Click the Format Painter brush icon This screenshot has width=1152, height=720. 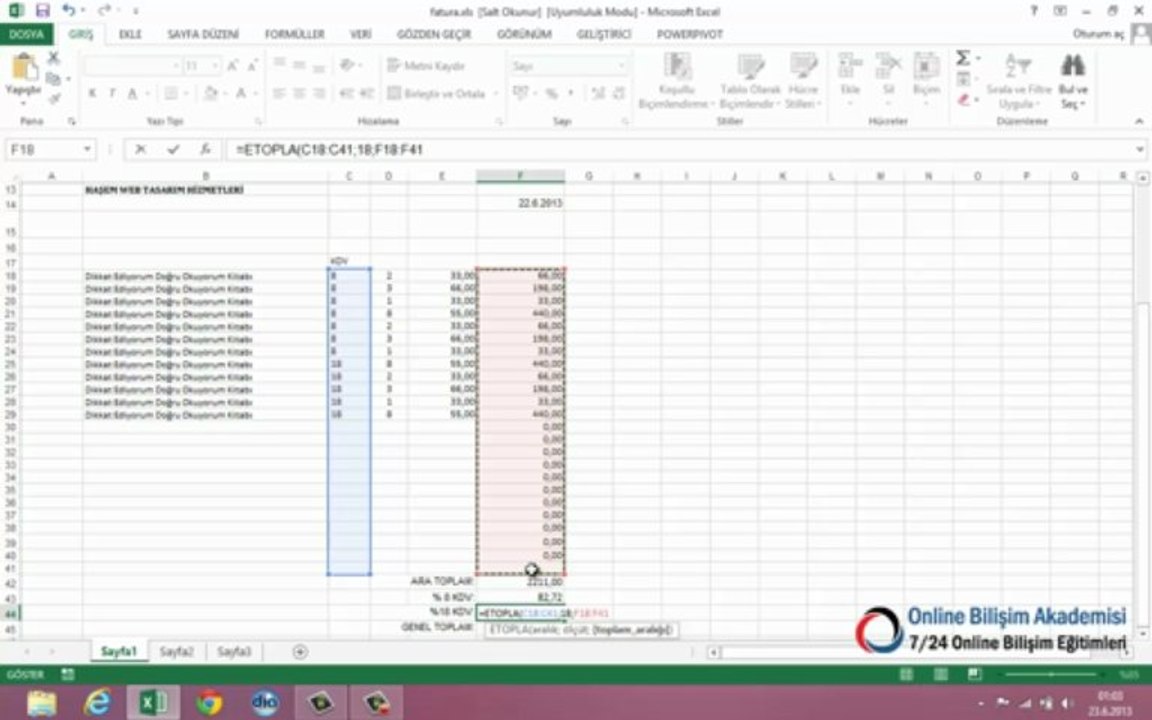[x=54, y=98]
